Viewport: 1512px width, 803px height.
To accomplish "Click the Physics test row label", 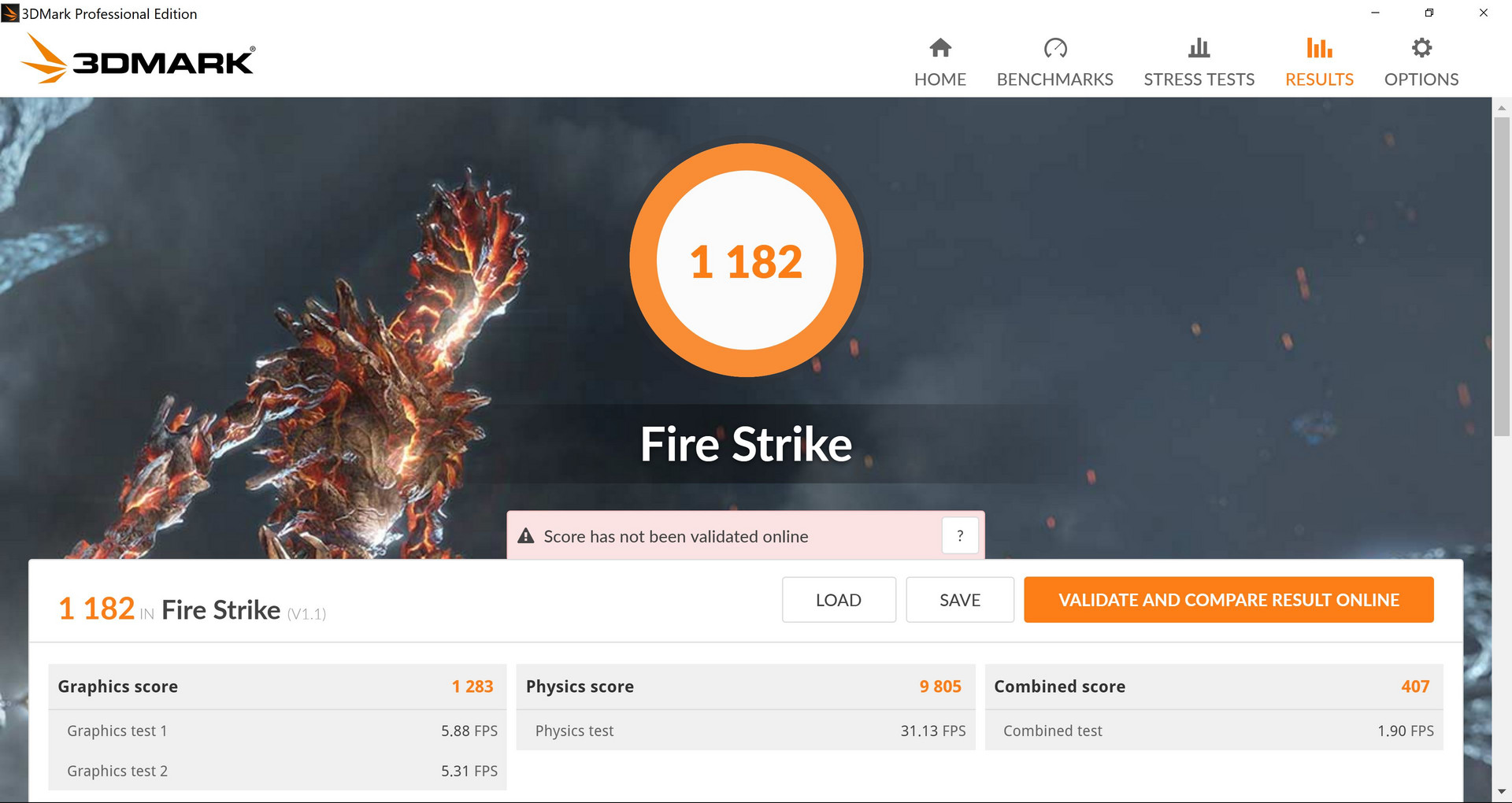I will 574,731.
